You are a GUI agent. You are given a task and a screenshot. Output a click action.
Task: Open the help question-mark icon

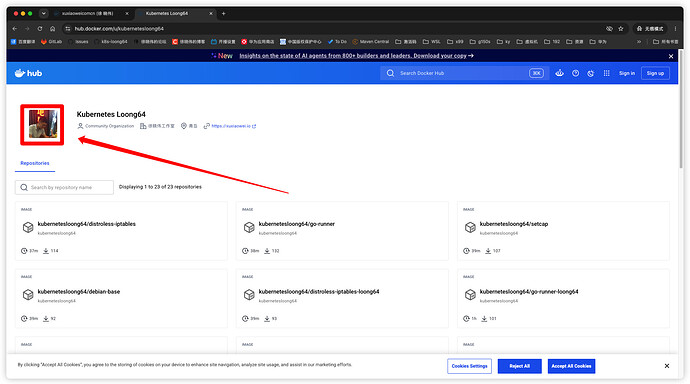[x=575, y=73]
